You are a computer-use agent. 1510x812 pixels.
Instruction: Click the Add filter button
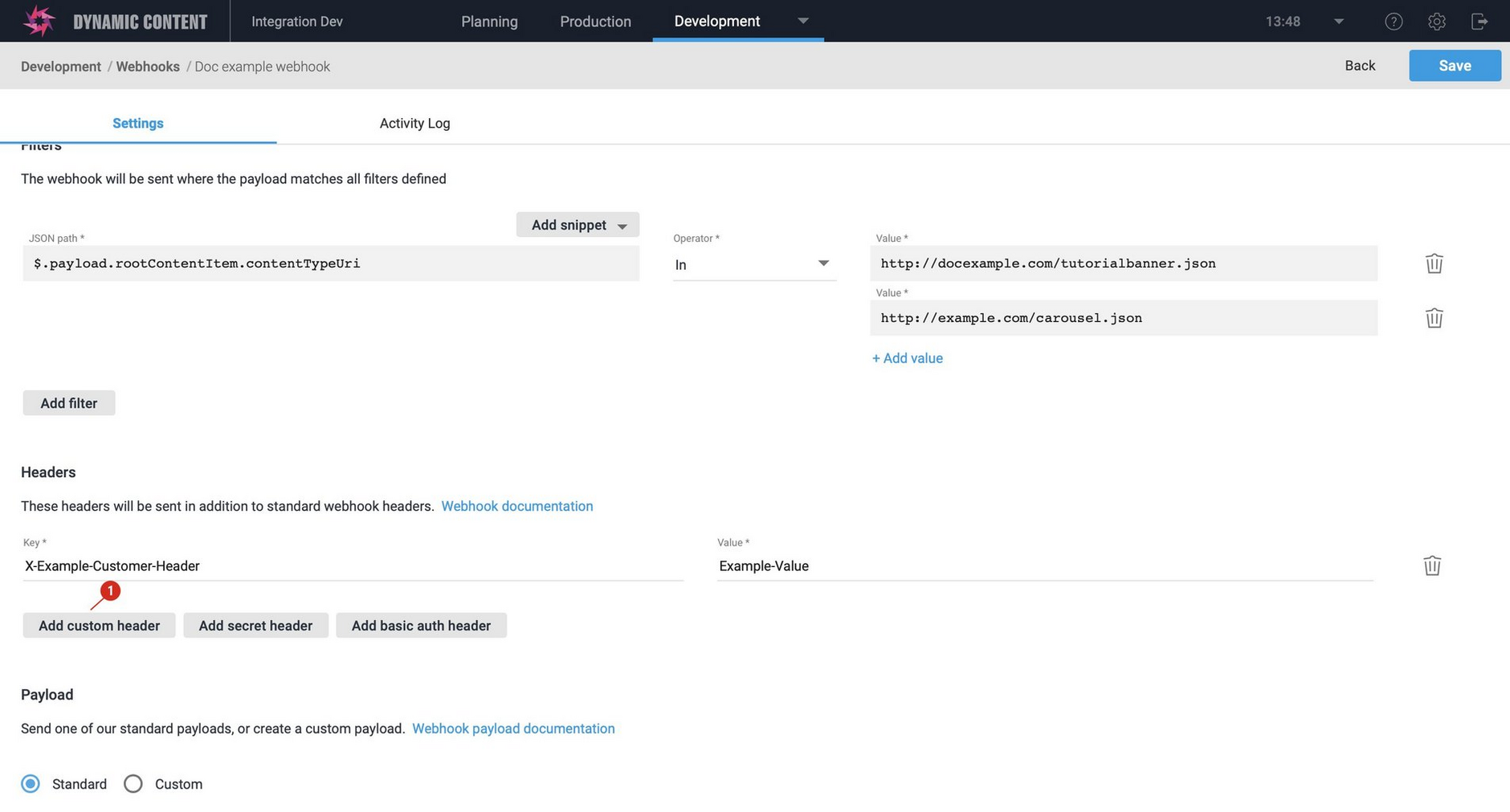tap(69, 403)
